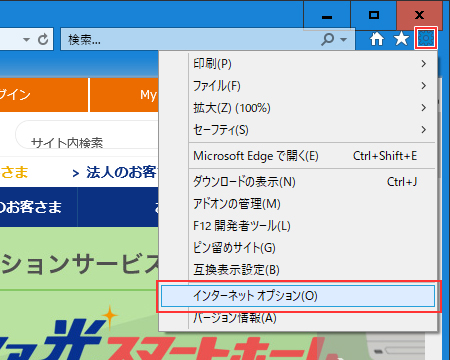Open アドオンの管理(M)

pyautogui.click(x=313, y=204)
